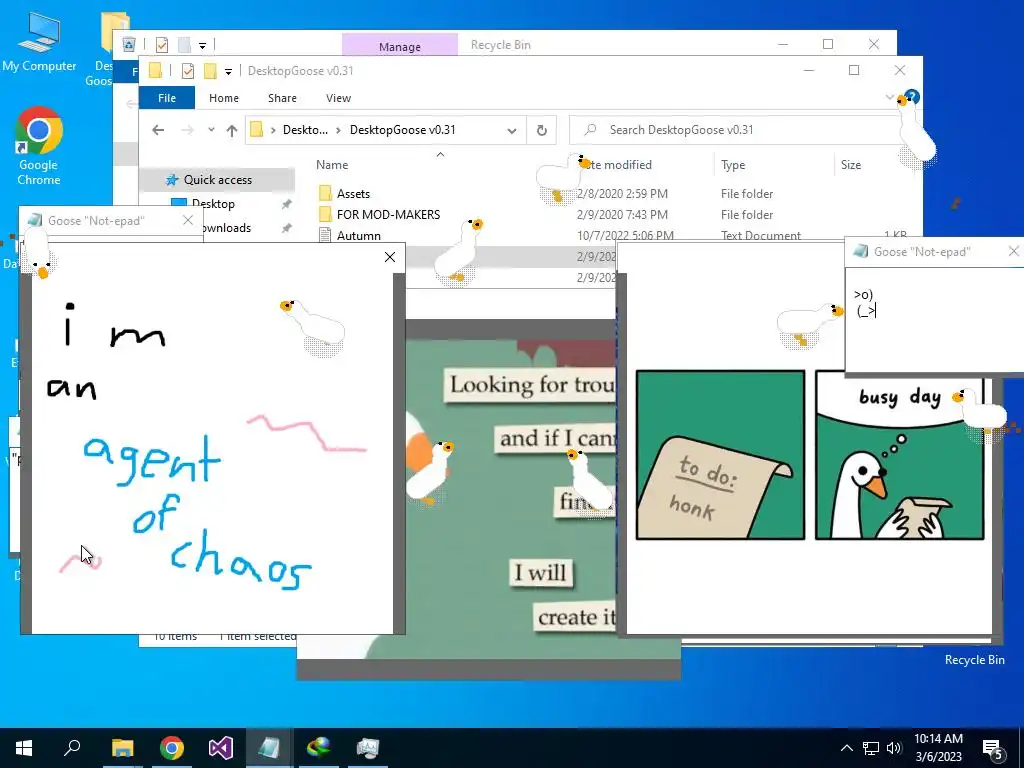Image resolution: width=1024 pixels, height=768 pixels.
Task: Open recent locations dropdown arrow
Action: (211, 130)
